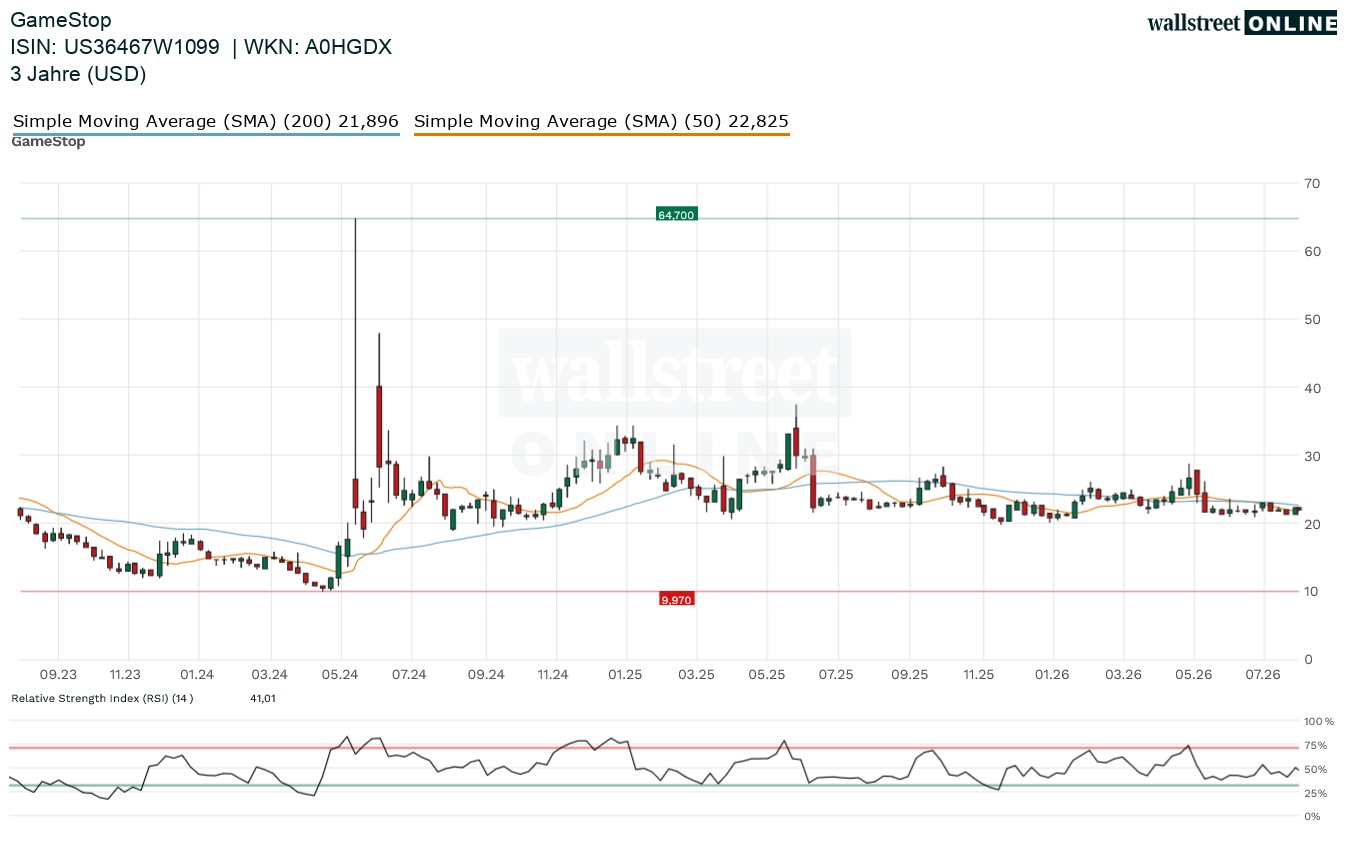Click the 05.26 date axis label
1349x843 pixels.
[x=1194, y=675]
